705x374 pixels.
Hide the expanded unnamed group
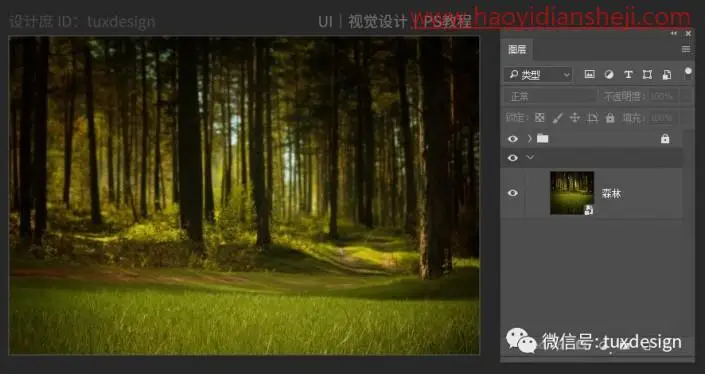(x=513, y=158)
